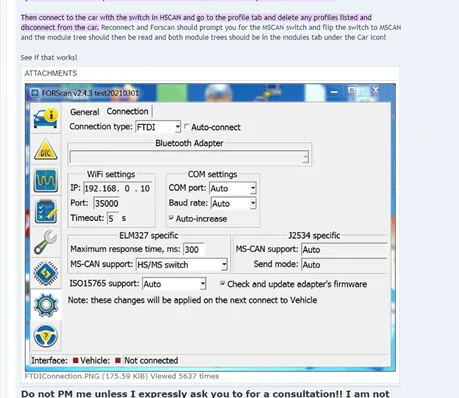Expand the Bluetooth Adapter dropdown
459x398 pixels.
[189, 157]
